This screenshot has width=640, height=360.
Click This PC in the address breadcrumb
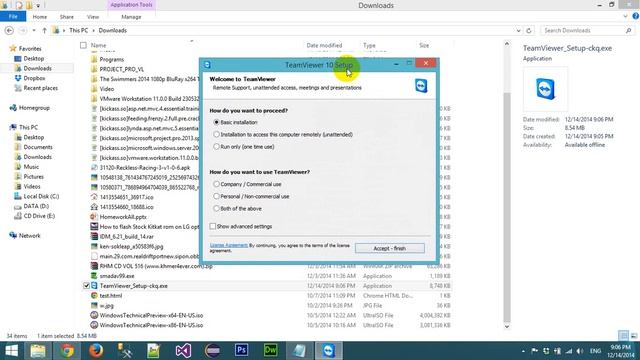tap(78, 31)
